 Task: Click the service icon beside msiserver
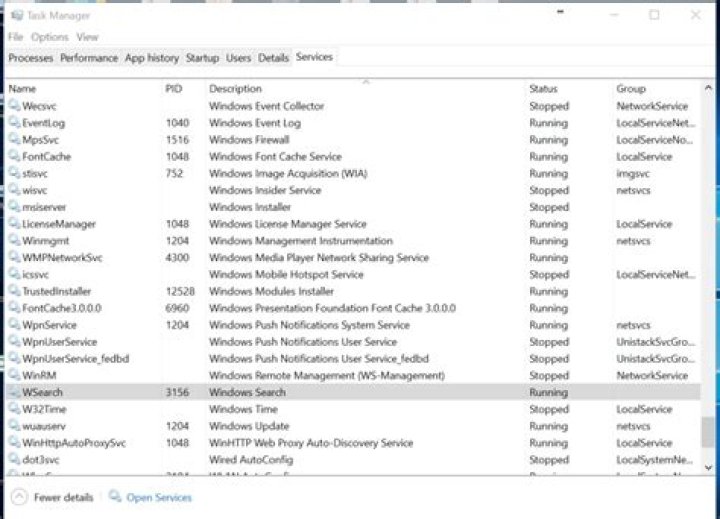pyautogui.click(x=14, y=206)
